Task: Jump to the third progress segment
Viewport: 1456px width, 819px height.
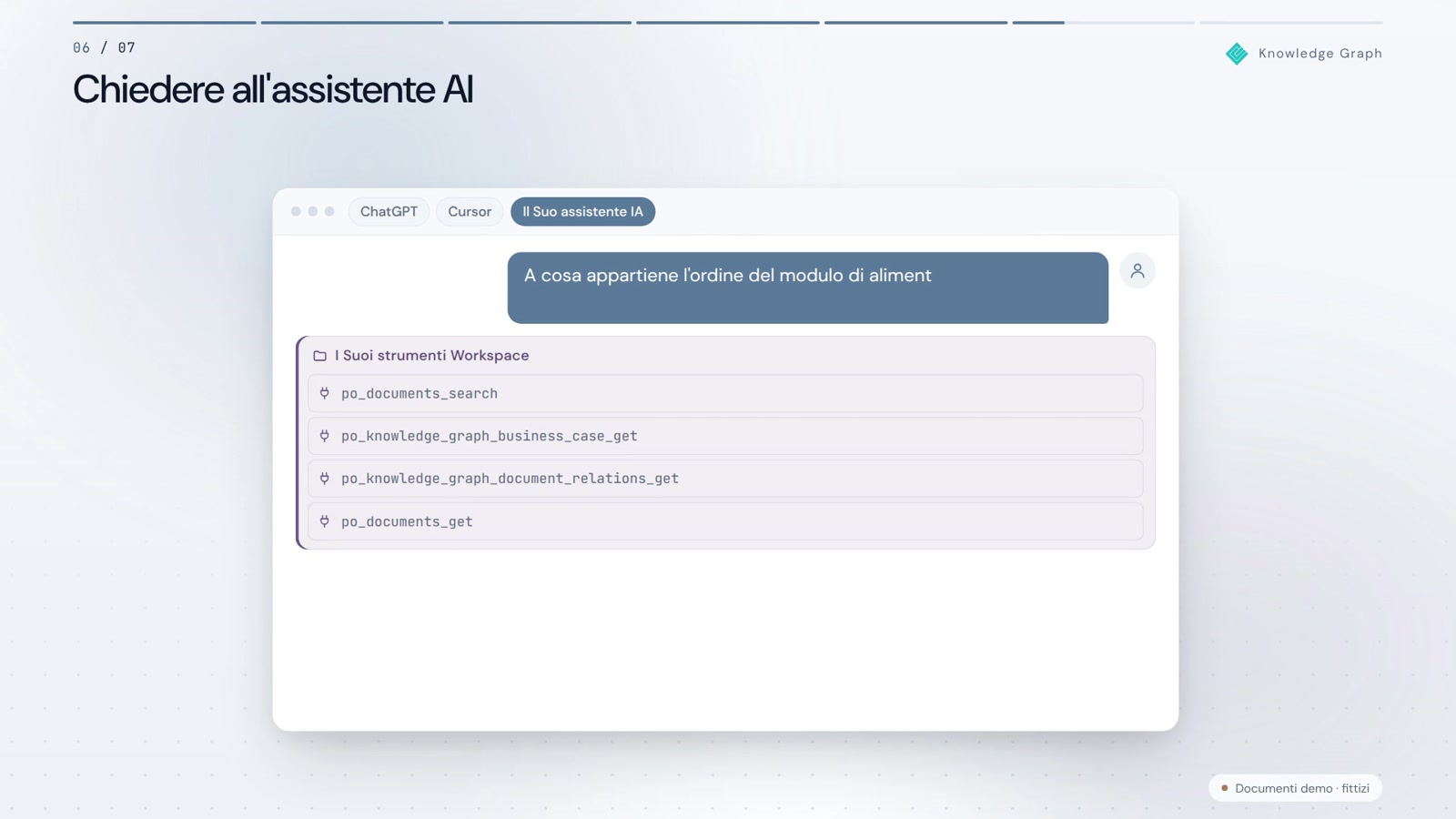Action: pyautogui.click(x=540, y=22)
